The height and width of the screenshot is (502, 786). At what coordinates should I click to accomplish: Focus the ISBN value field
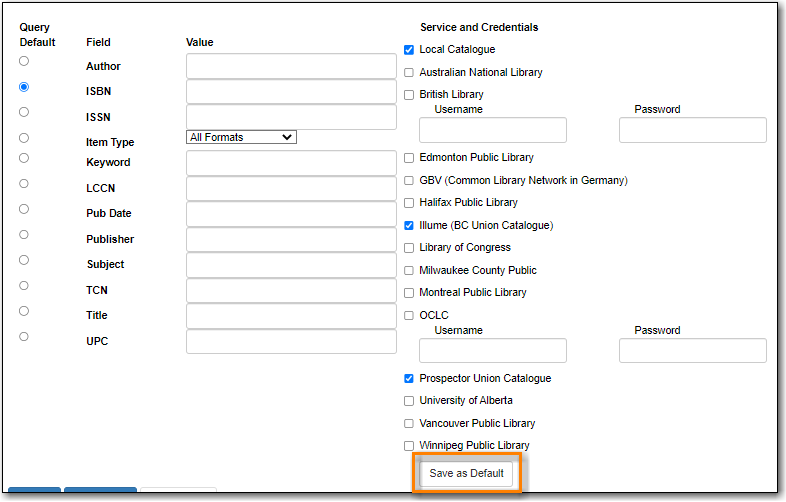[x=291, y=92]
